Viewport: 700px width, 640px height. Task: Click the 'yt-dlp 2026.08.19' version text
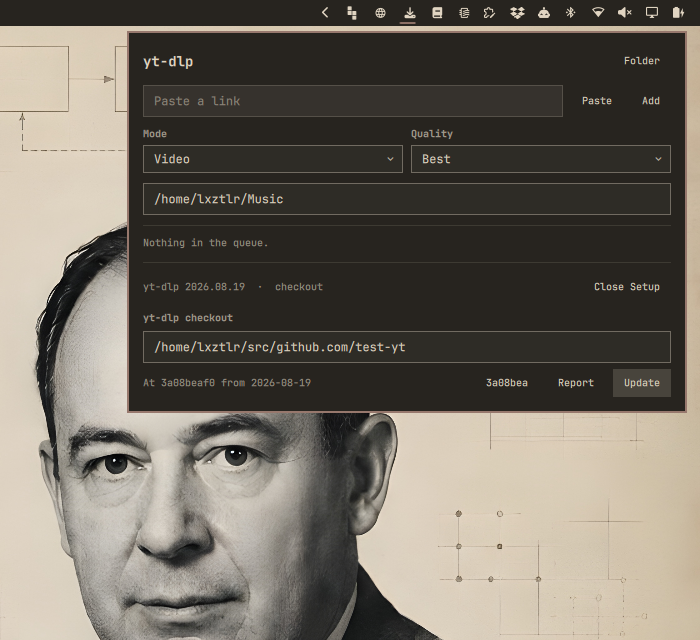(194, 287)
